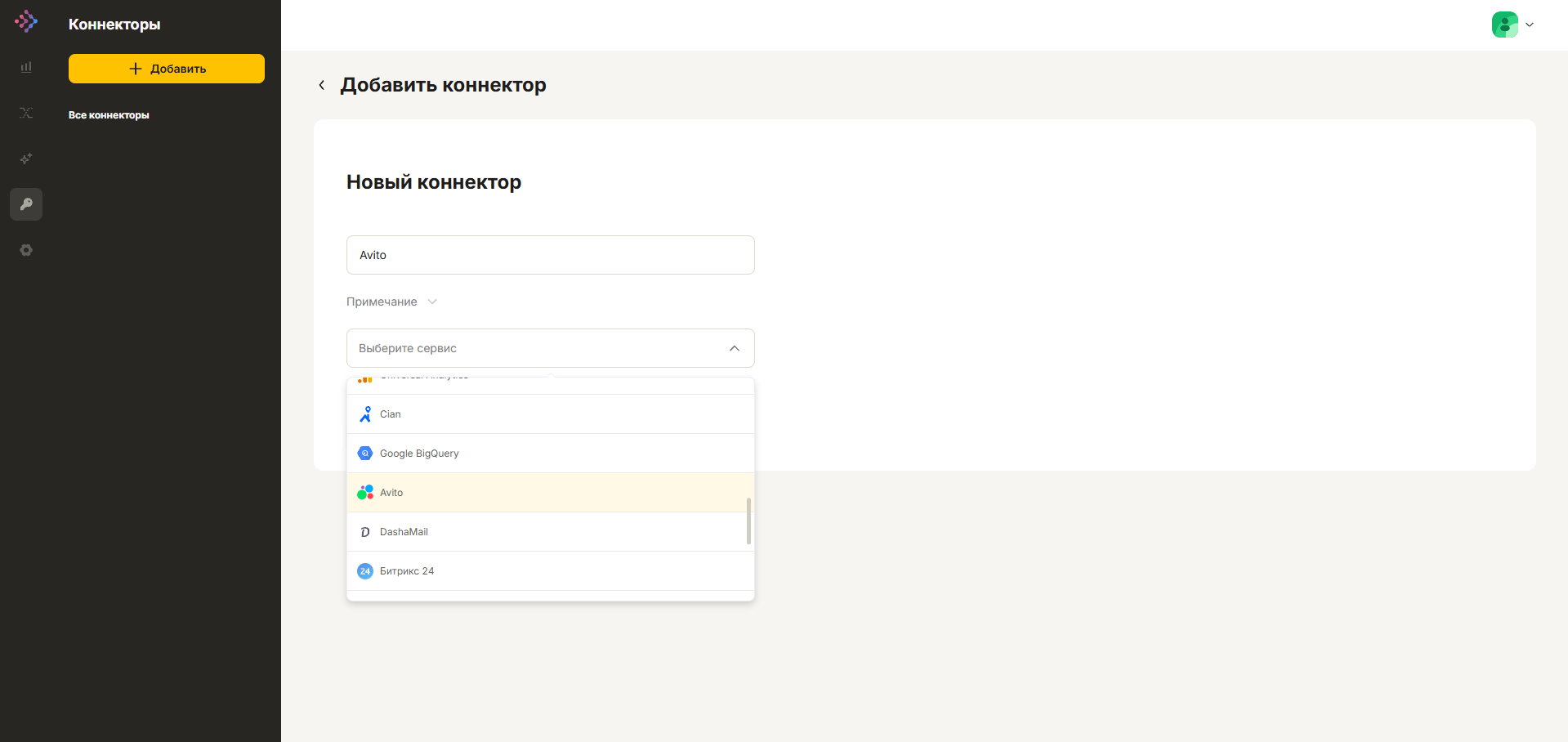Expand the Примечание section
Image resolution: width=1568 pixels, height=742 pixels.
pyautogui.click(x=391, y=302)
